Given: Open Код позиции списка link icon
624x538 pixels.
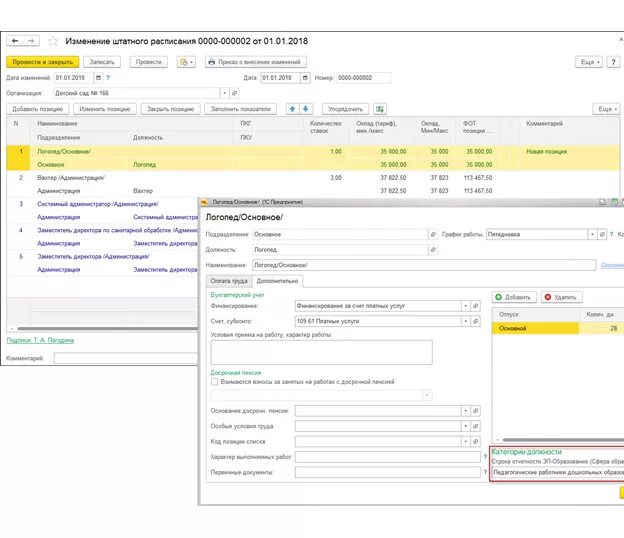Looking at the screenshot, I should pyautogui.click(x=475, y=441).
